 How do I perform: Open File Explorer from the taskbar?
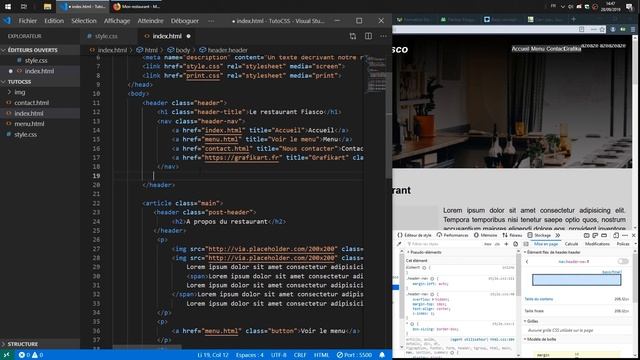pos(47,7)
